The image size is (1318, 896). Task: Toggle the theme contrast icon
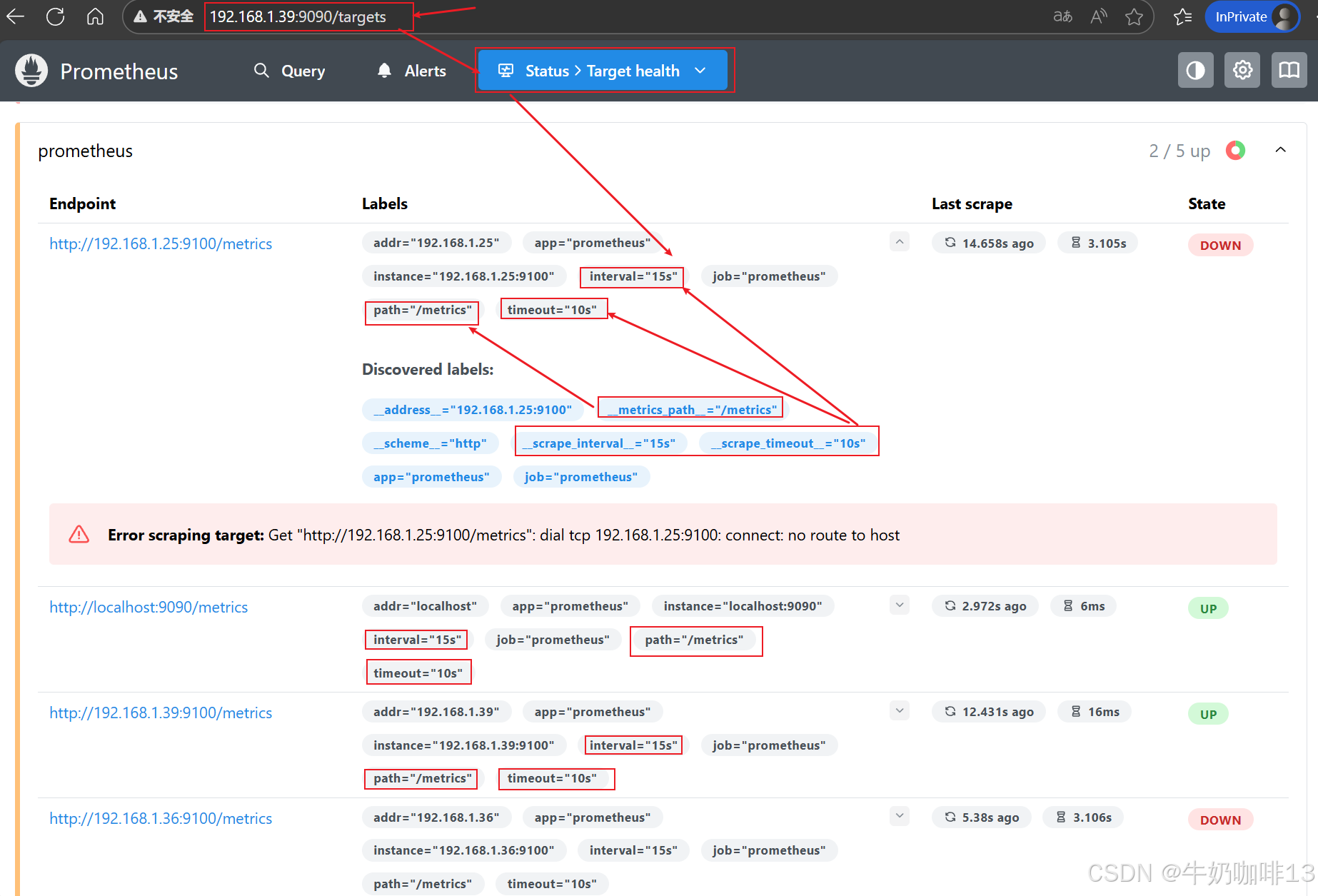click(x=1195, y=70)
